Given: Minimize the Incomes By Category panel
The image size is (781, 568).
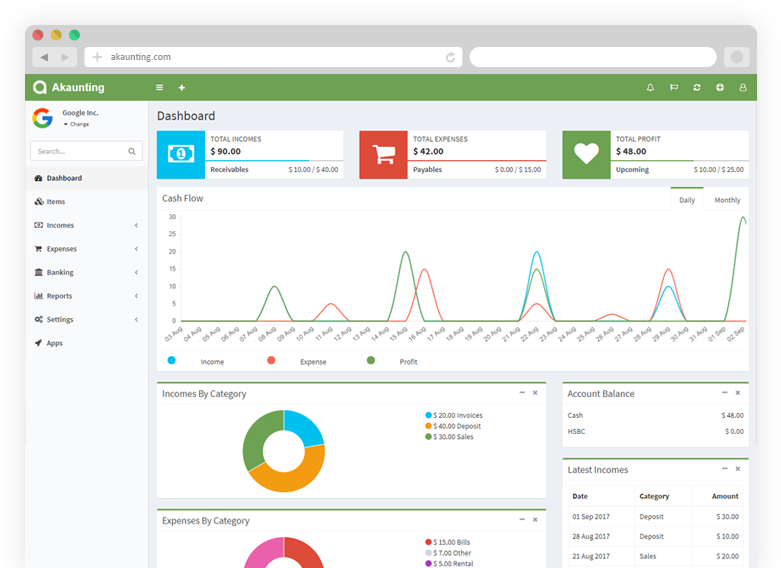Looking at the screenshot, I should pos(522,393).
